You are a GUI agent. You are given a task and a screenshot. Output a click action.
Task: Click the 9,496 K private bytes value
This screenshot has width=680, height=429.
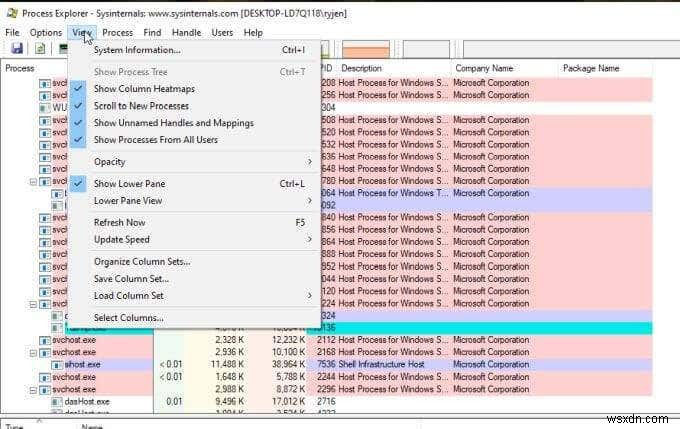(229, 402)
